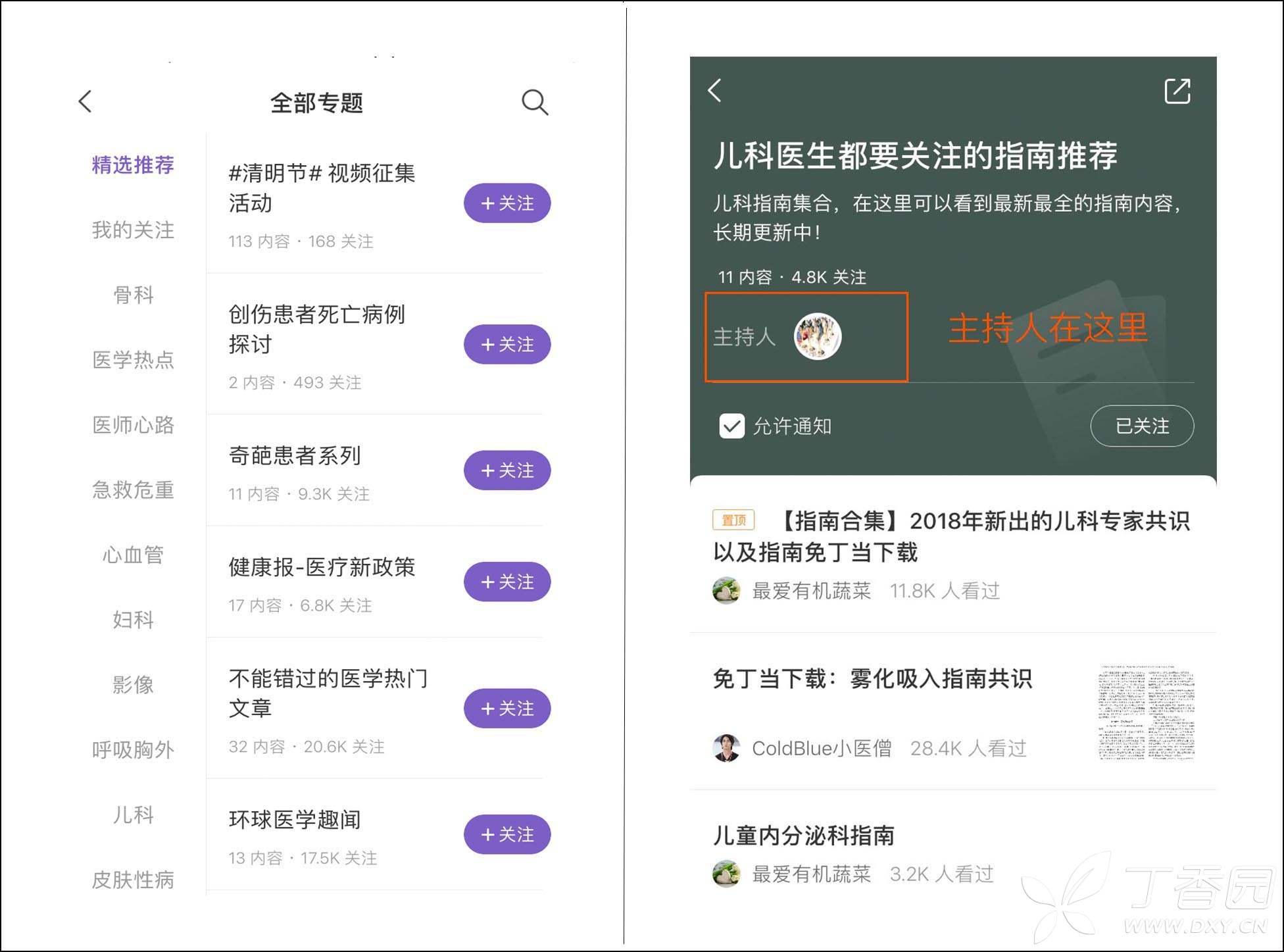Follow the 环球医学趣闻 topic

507,834
